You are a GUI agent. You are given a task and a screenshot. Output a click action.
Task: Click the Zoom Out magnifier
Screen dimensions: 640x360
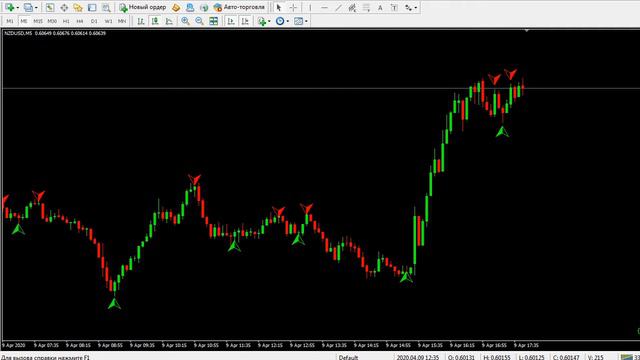(199, 21)
